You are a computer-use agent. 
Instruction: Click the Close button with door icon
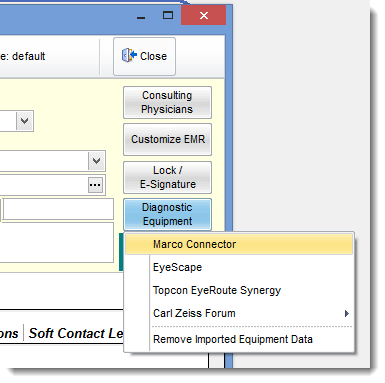[x=144, y=56]
